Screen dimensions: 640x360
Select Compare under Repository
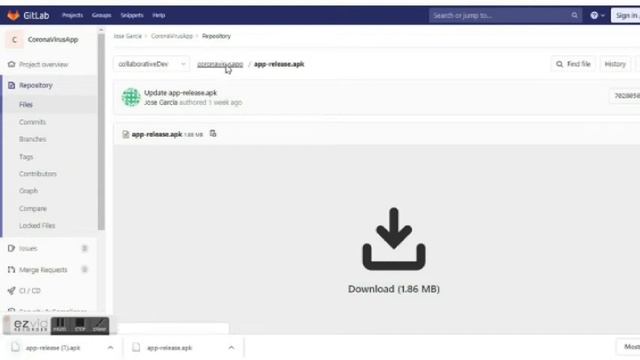[x=33, y=209]
